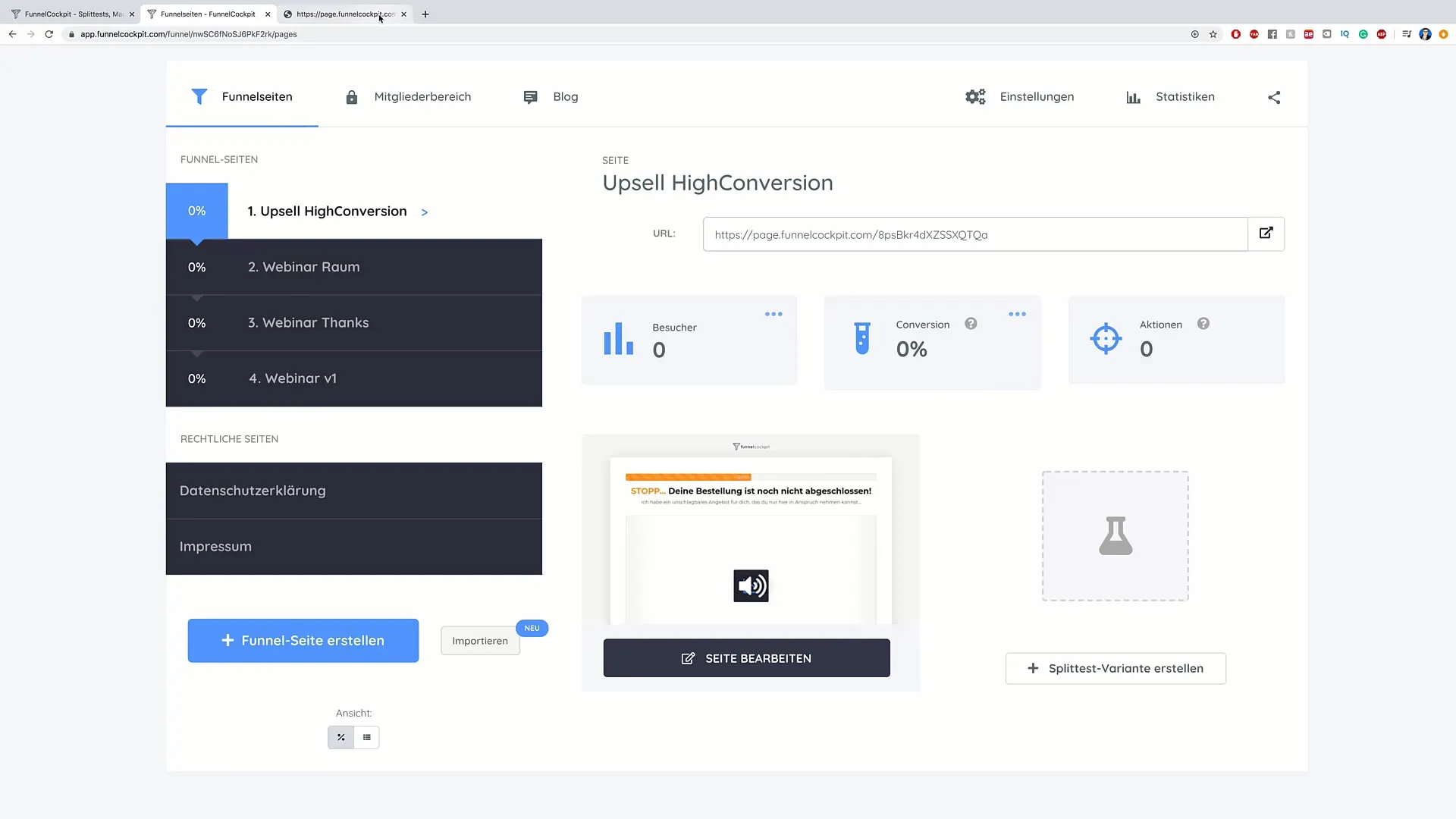Viewport: 1456px width, 819px height.
Task: Click the red Opera-style extension icon
Action: point(1236,34)
